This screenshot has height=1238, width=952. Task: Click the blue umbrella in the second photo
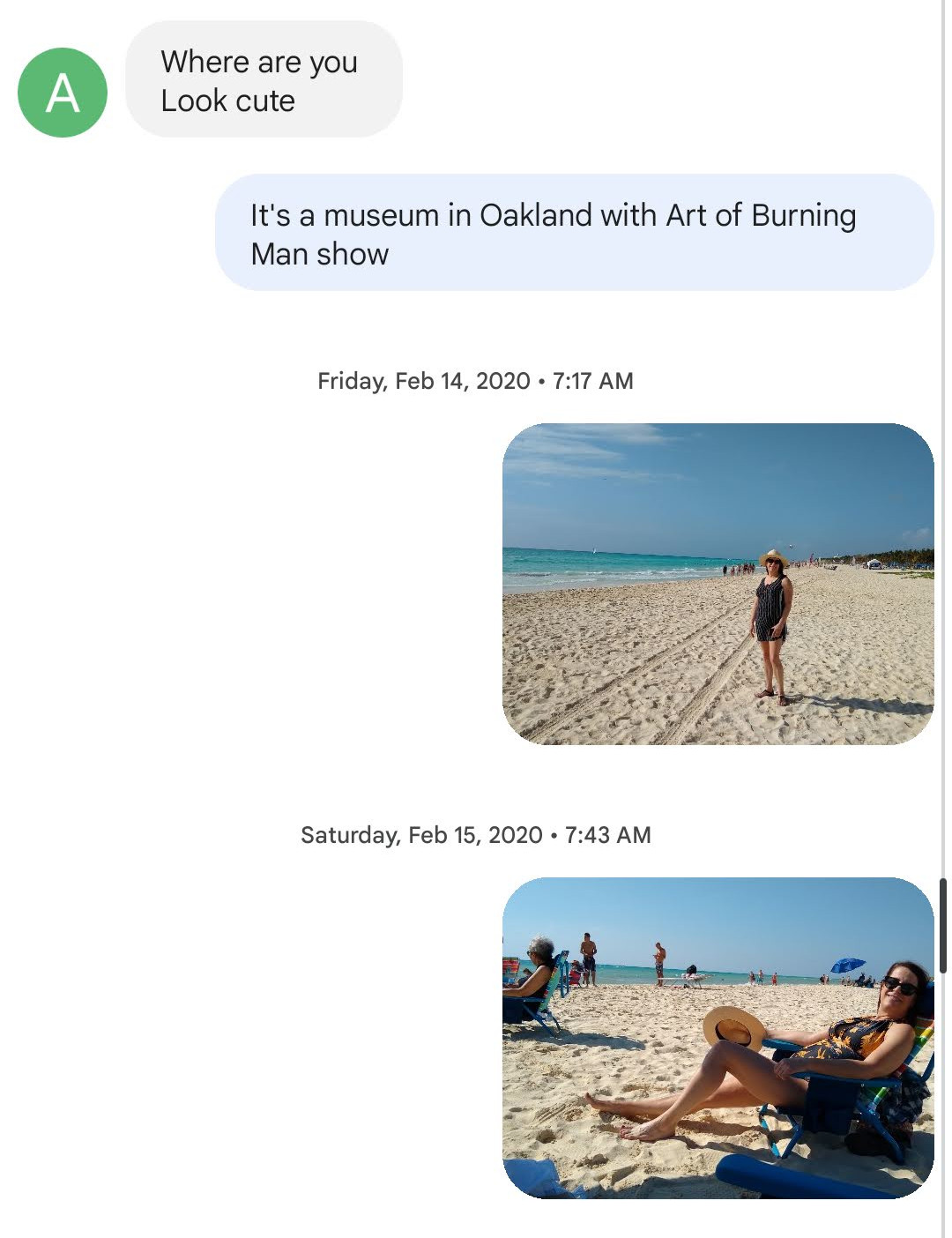click(847, 965)
